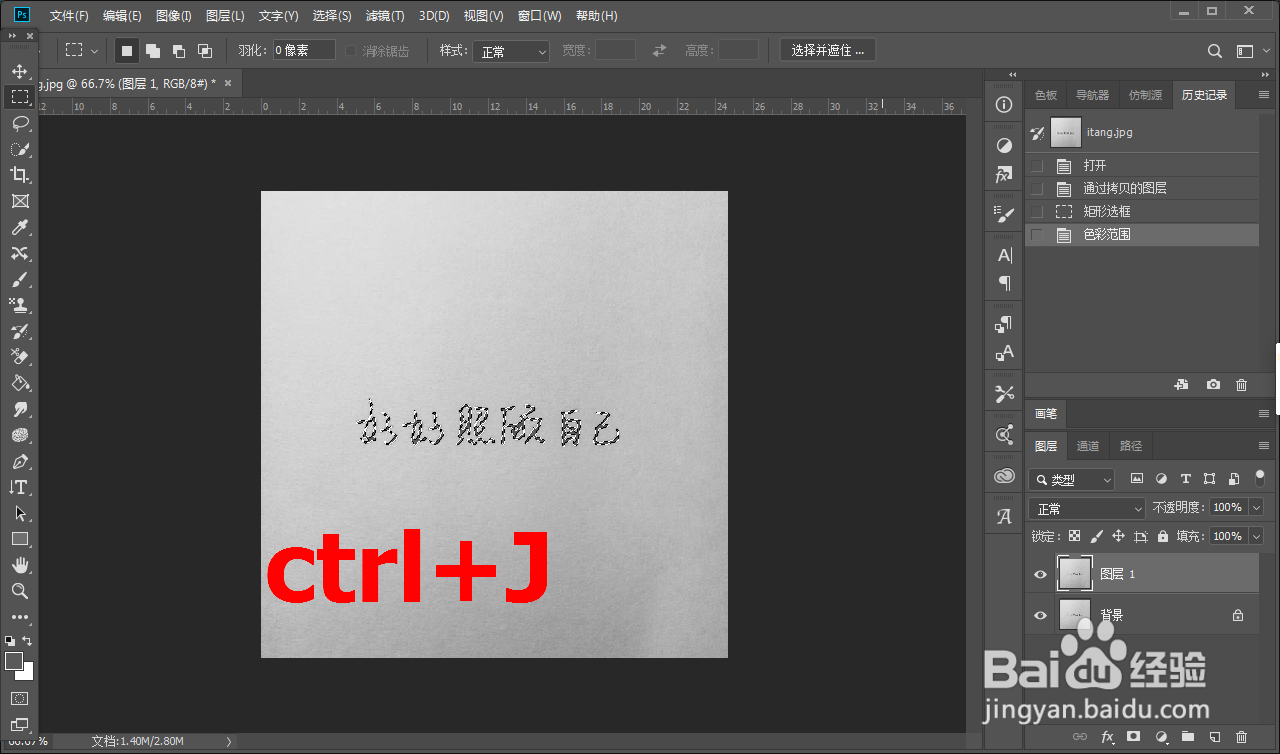Select the Healing Brush tool

click(x=19, y=253)
